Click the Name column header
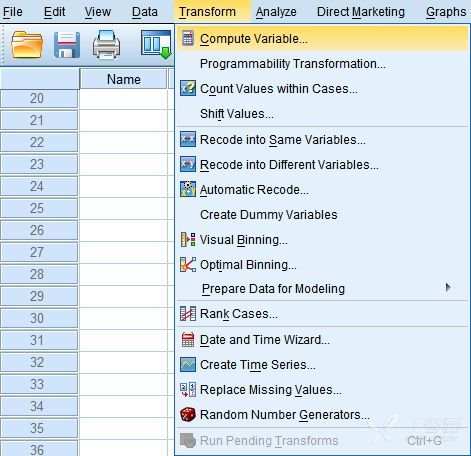The width and height of the screenshot is (471, 456). [x=124, y=79]
